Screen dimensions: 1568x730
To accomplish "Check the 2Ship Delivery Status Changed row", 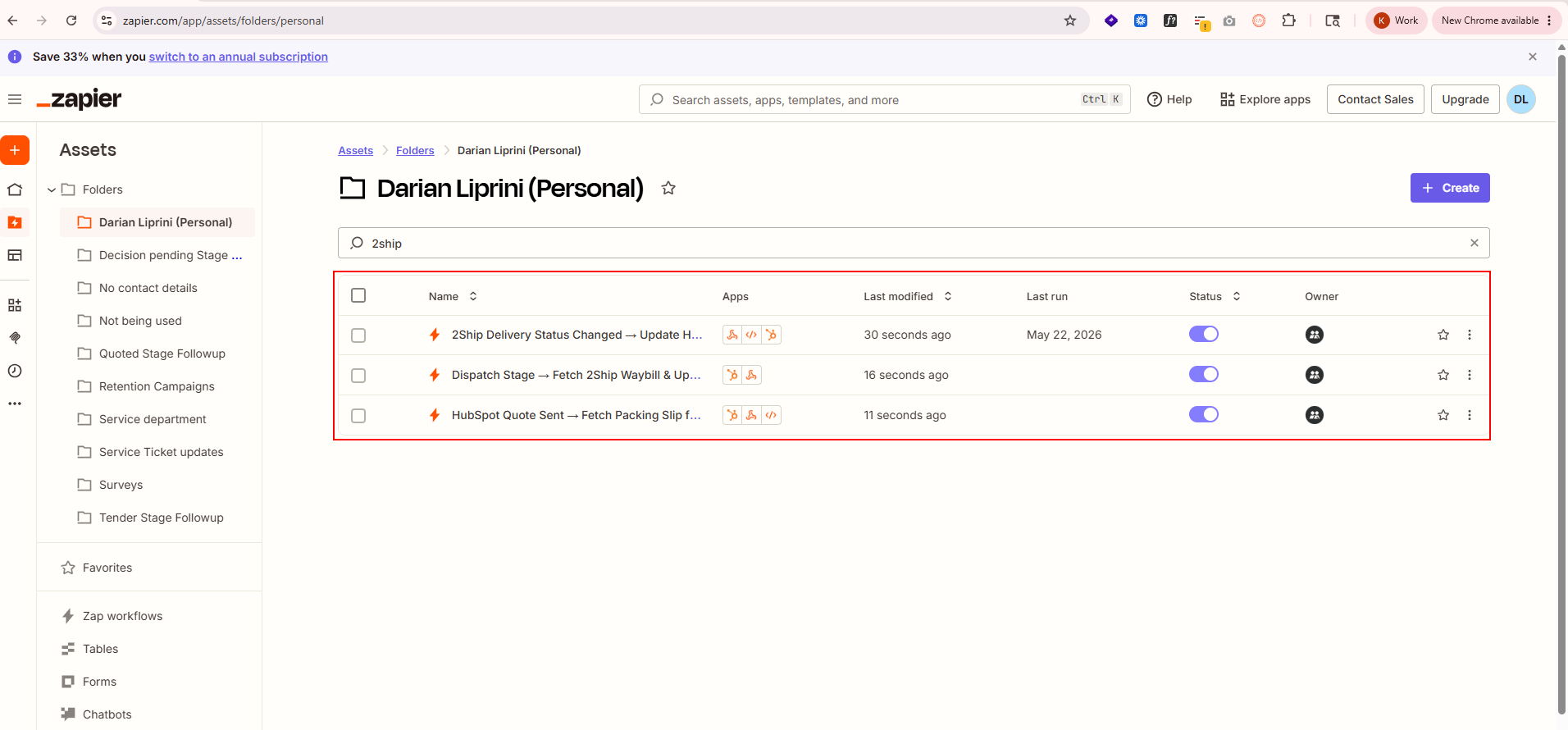I will [x=358, y=335].
